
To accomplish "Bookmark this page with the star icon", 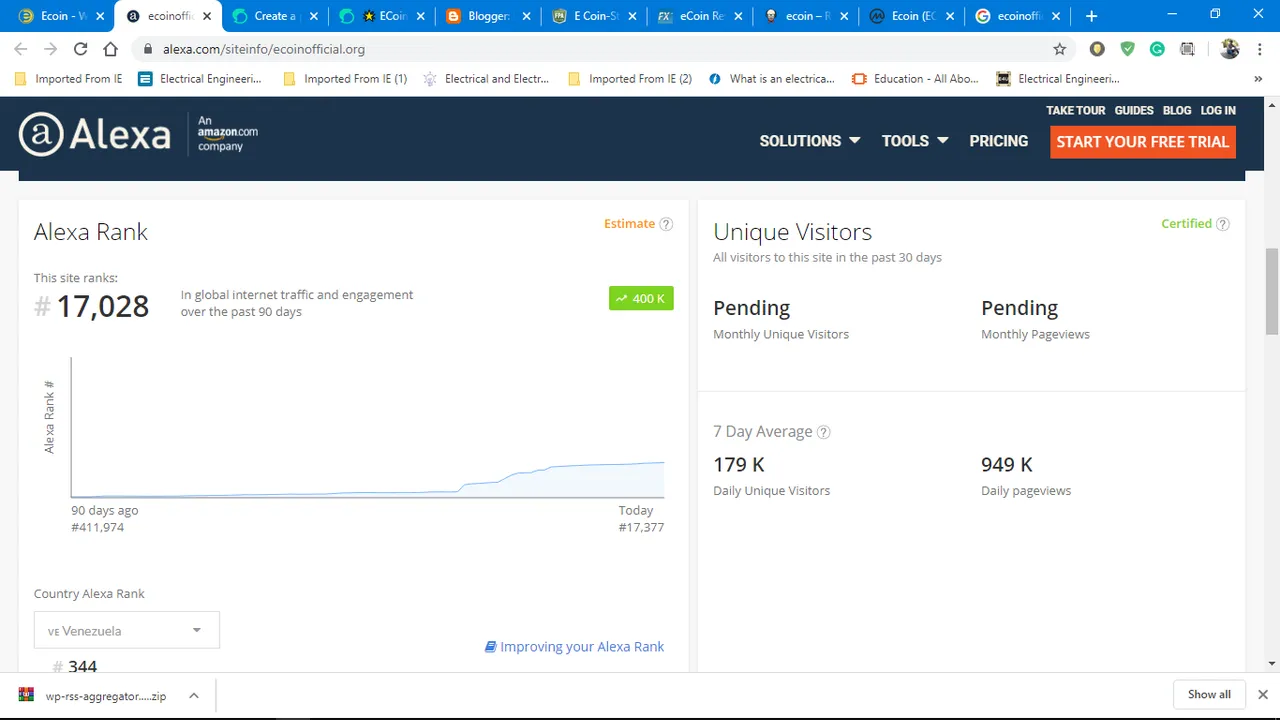I will (x=1060, y=49).
